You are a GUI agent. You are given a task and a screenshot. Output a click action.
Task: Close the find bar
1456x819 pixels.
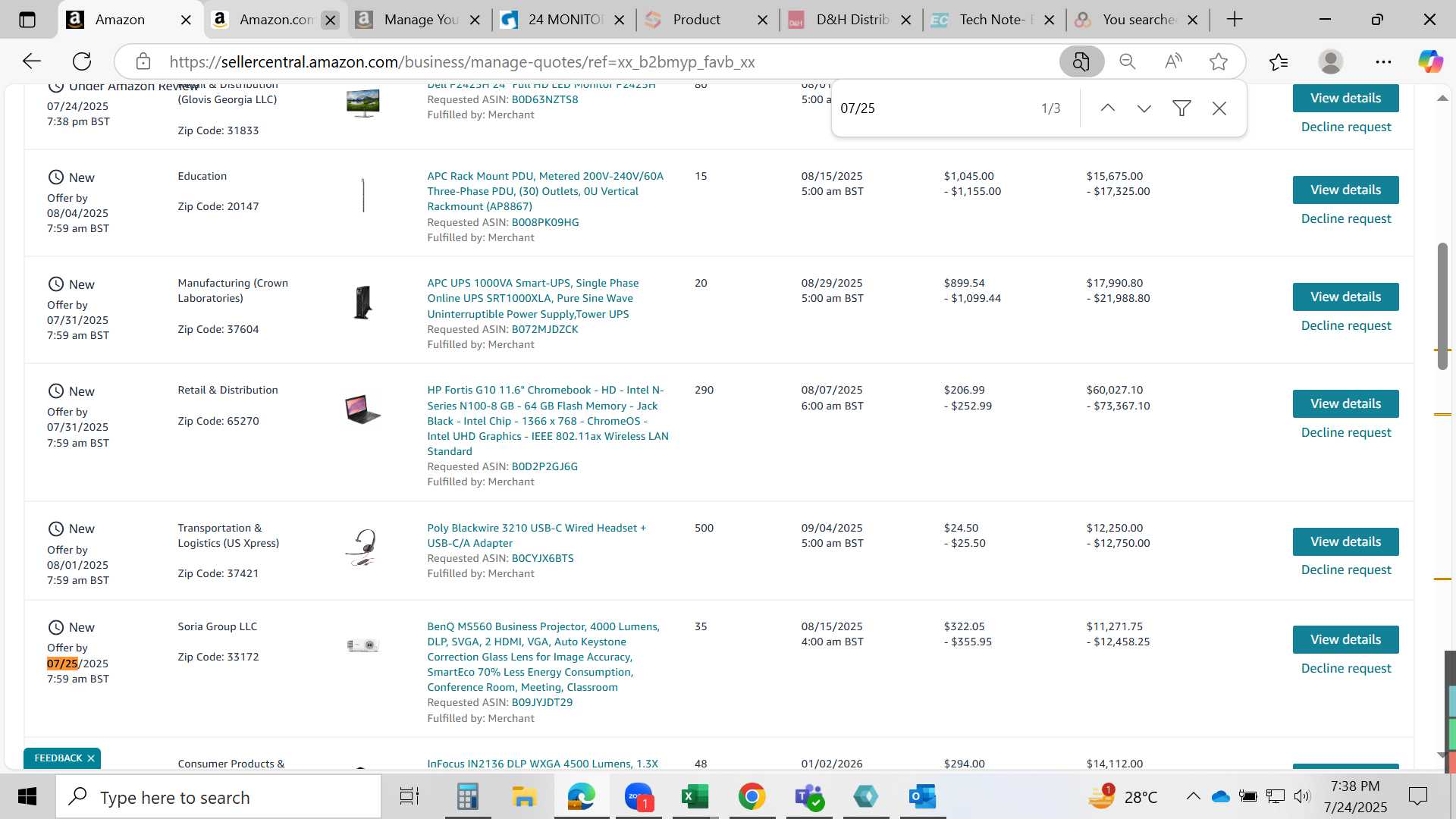(1219, 108)
